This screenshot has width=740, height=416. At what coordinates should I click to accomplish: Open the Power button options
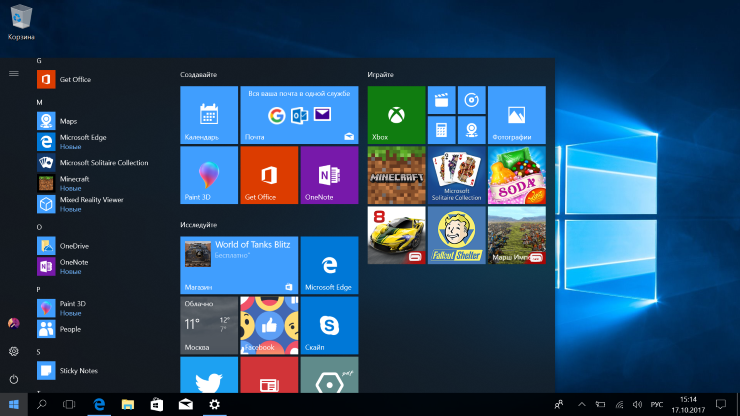(x=14, y=379)
